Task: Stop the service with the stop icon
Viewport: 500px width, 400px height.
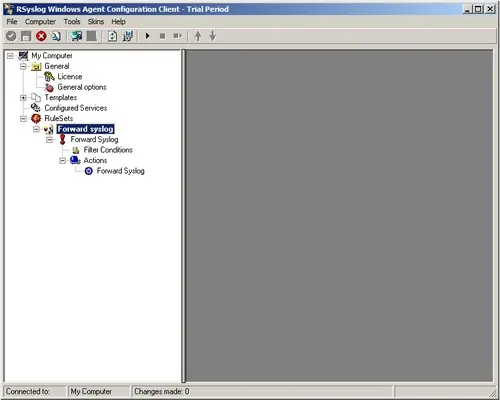Action: pyautogui.click(x=162, y=36)
